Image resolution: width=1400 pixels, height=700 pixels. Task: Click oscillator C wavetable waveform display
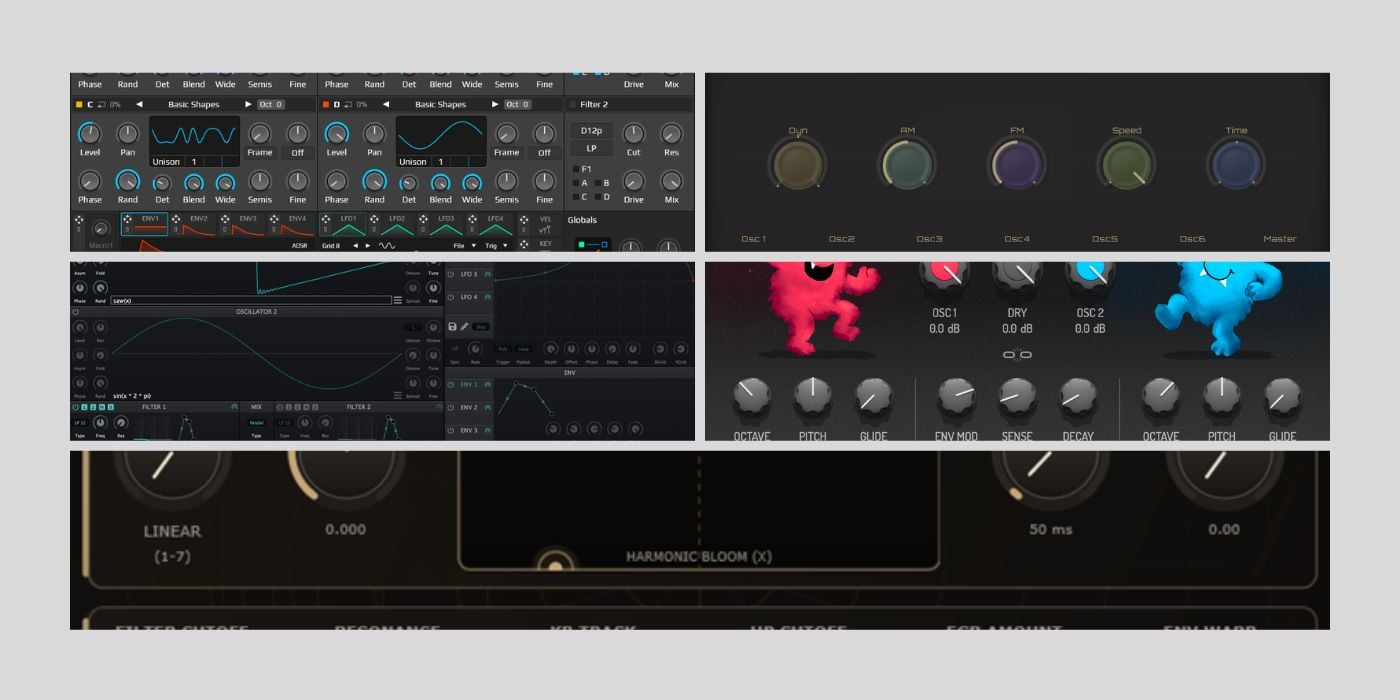(194, 135)
